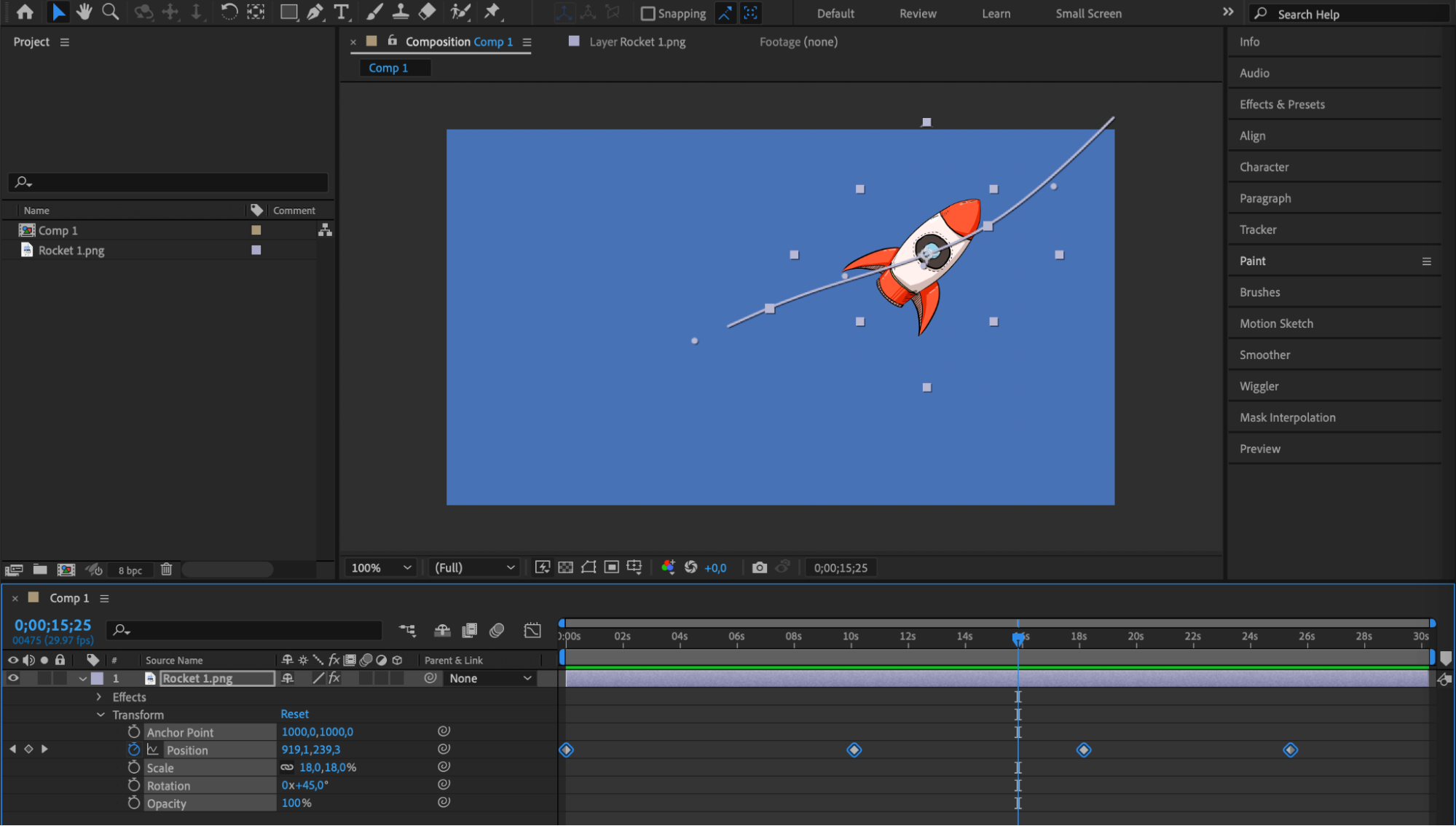This screenshot has height=826, width=1456.
Task: Take a snapshot with camera icon
Action: 759,567
